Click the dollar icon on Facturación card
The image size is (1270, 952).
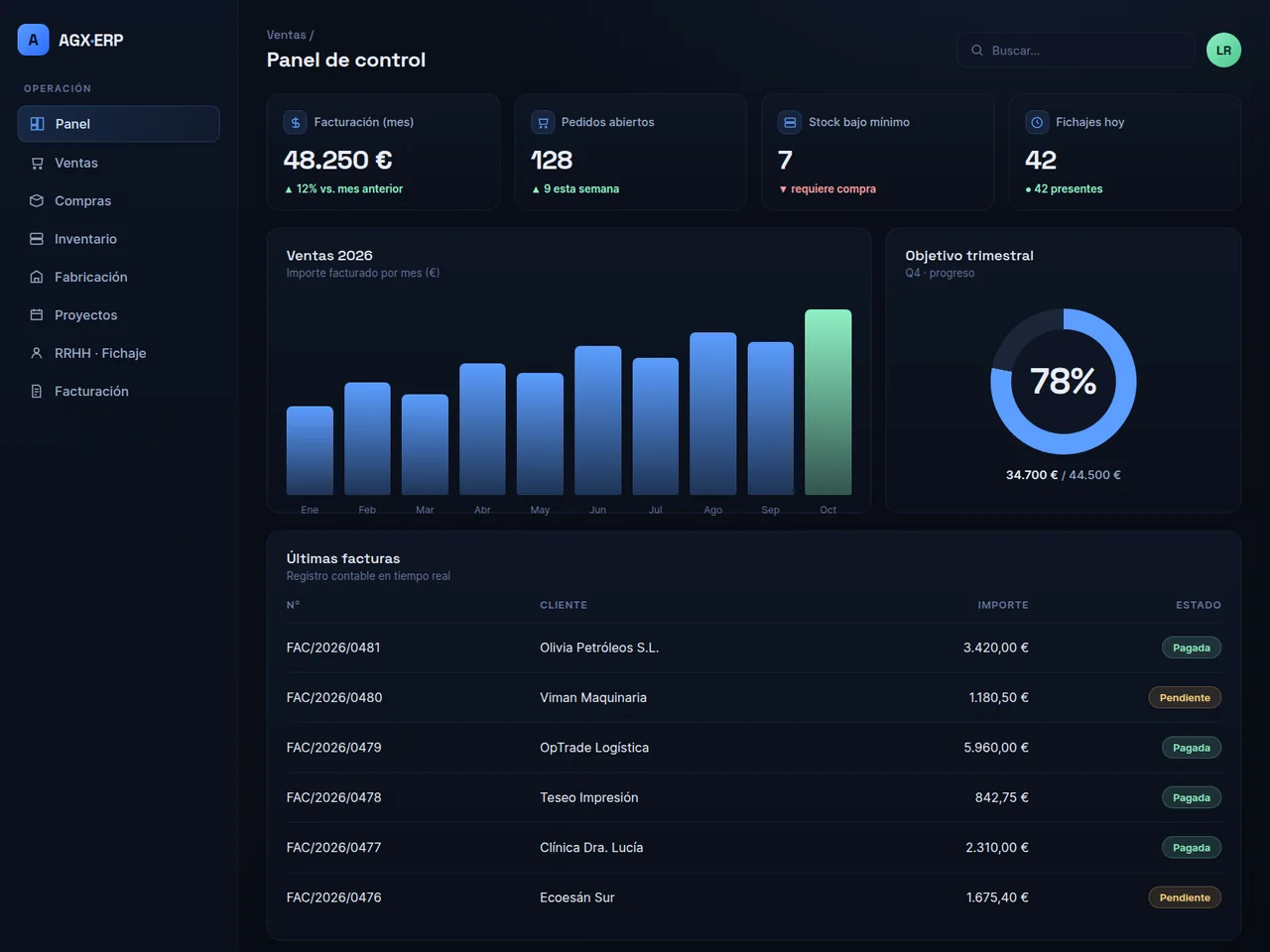coord(296,122)
